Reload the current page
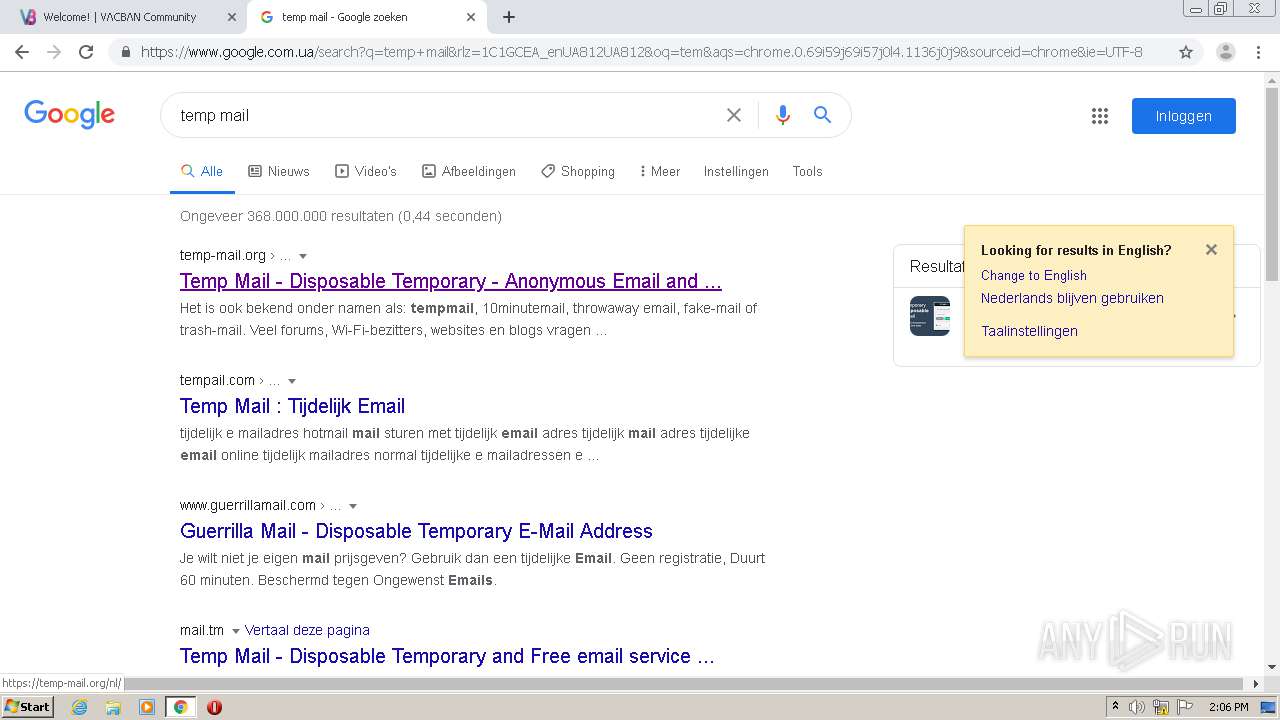 pyautogui.click(x=86, y=52)
